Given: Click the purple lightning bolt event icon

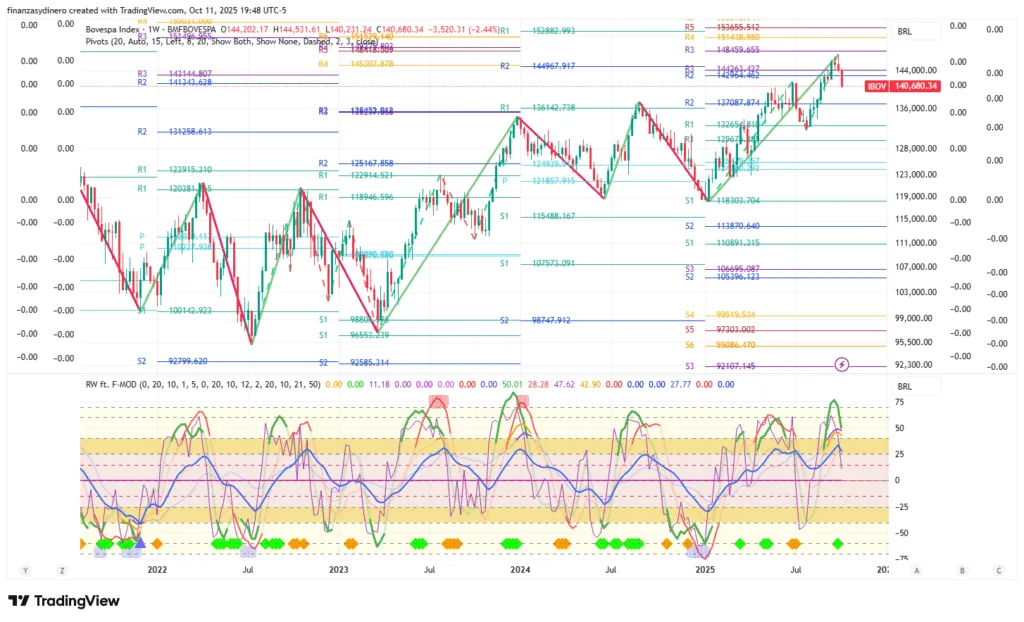Looking at the screenshot, I should point(842,365).
